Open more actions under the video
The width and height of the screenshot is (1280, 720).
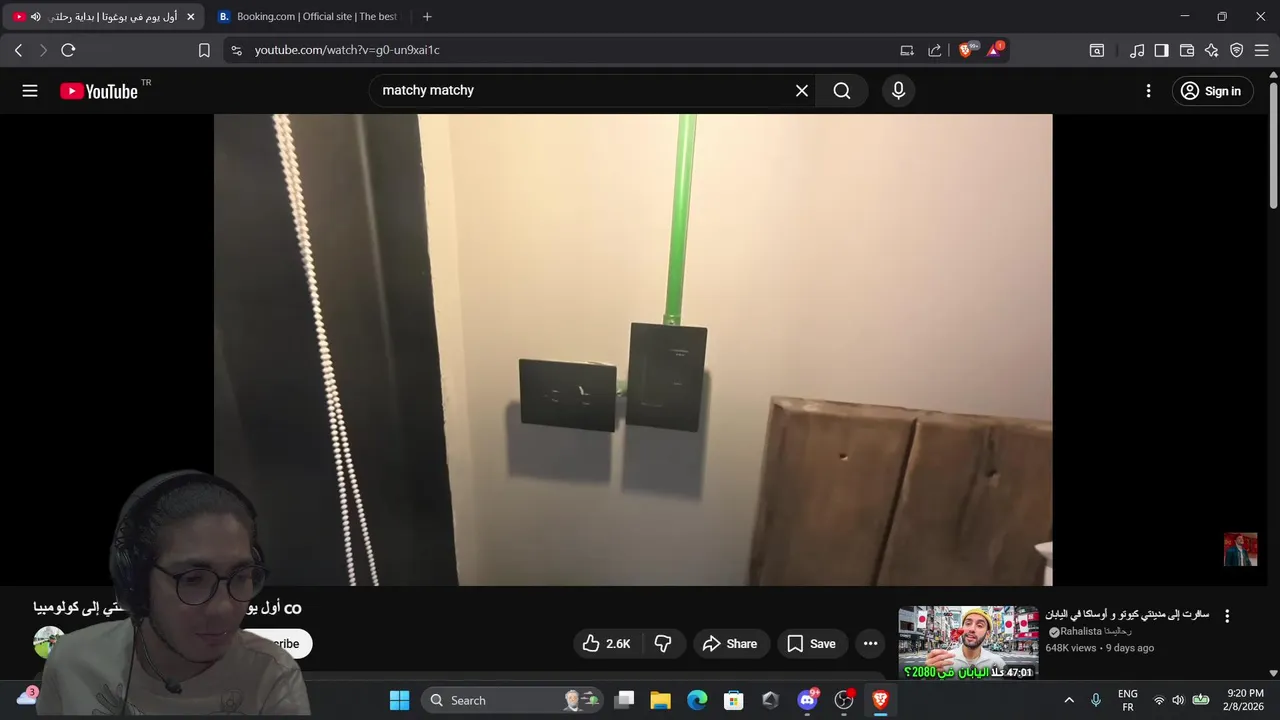(870, 644)
